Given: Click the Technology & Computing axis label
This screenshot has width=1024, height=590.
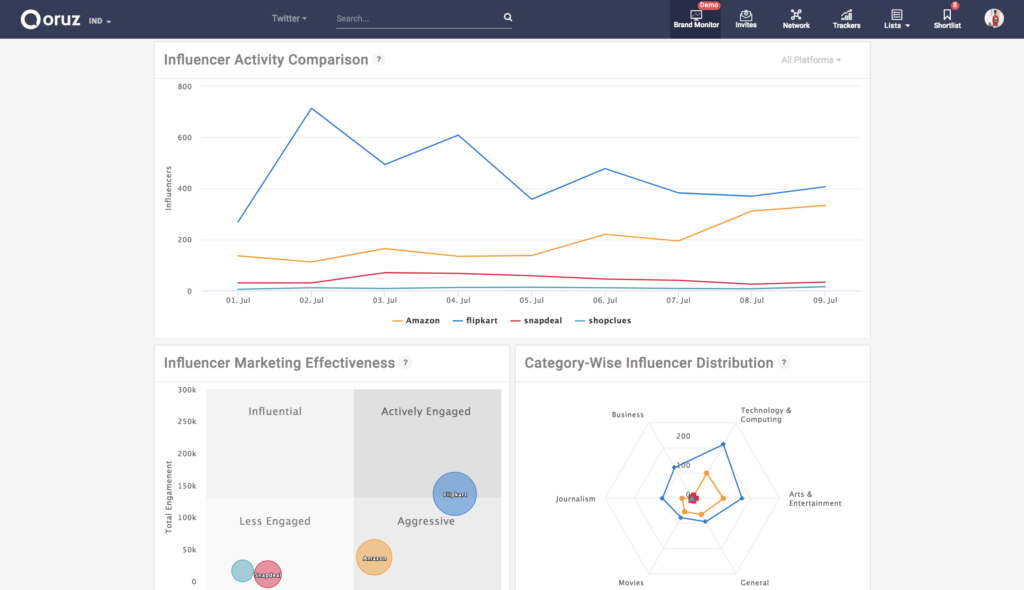Looking at the screenshot, I should click(765, 415).
